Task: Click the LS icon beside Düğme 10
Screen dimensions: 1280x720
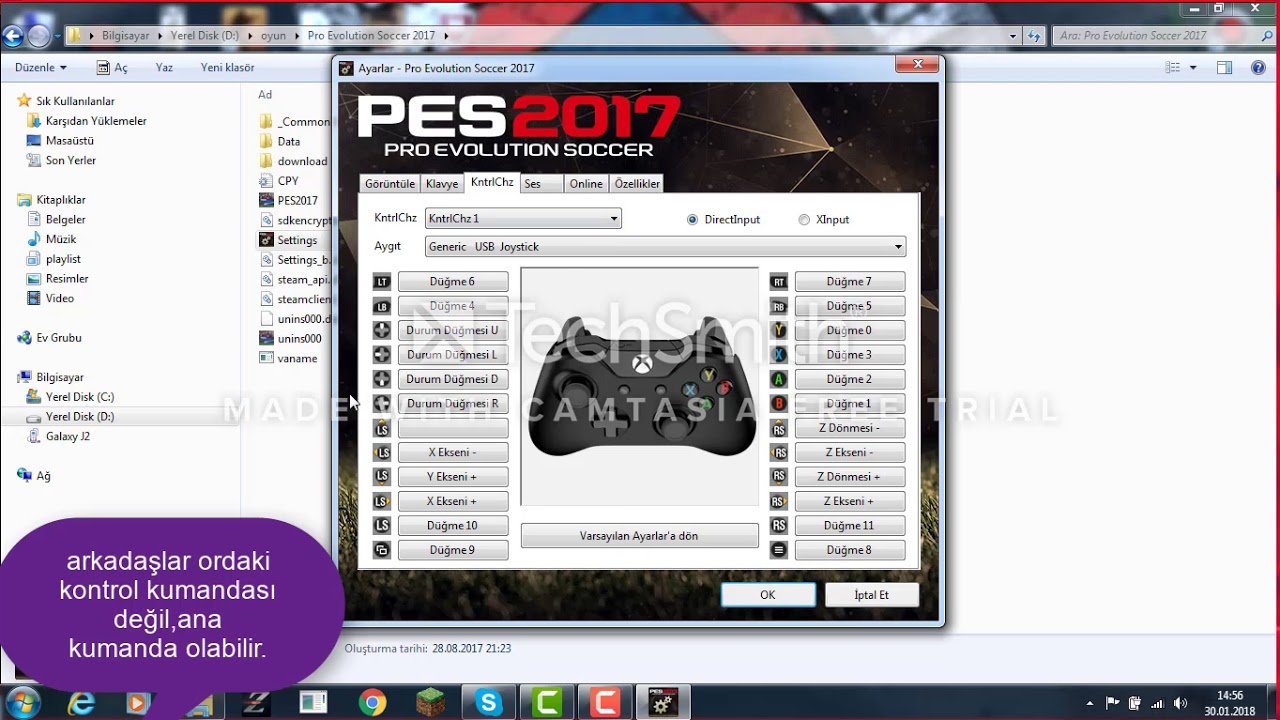Action: pos(382,525)
